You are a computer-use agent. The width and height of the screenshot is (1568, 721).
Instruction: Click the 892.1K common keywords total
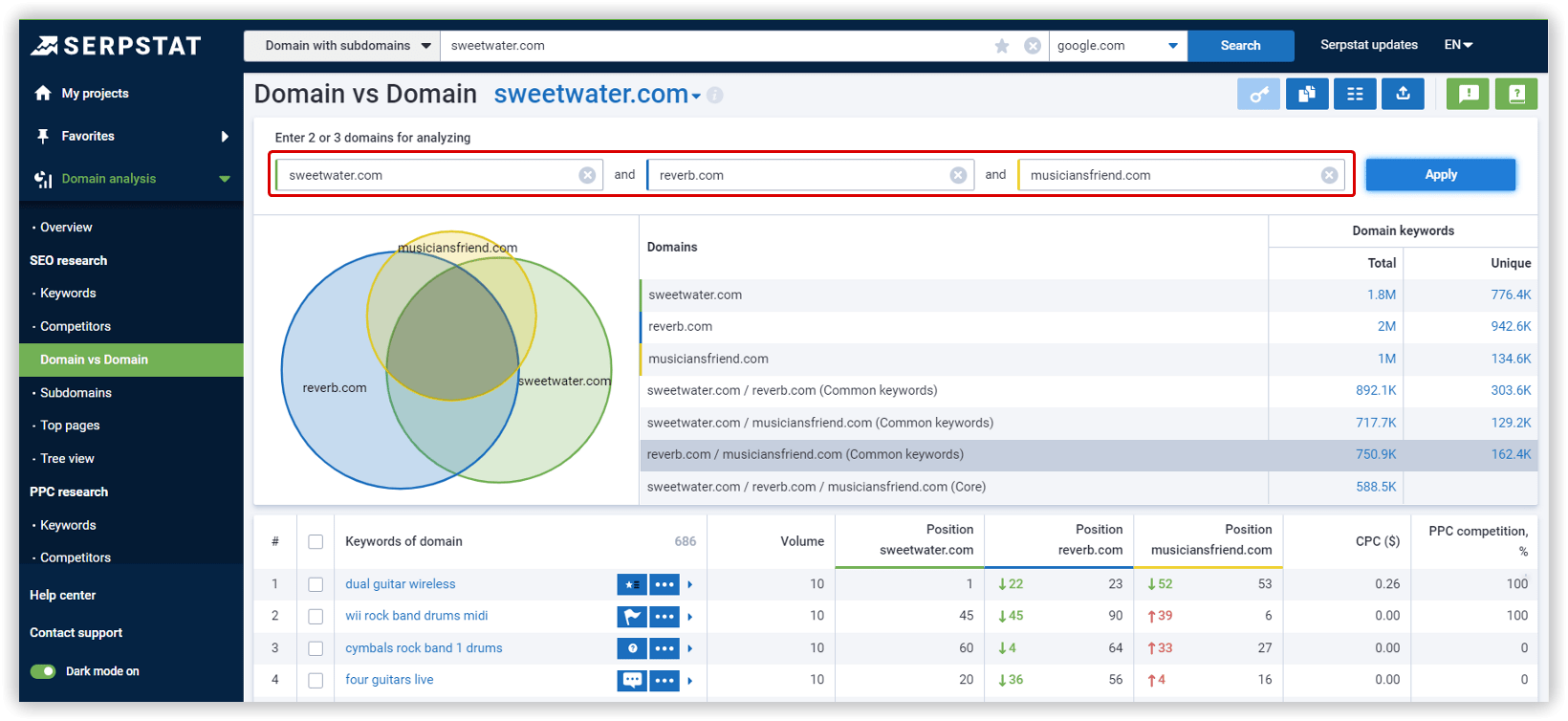[x=1376, y=390]
